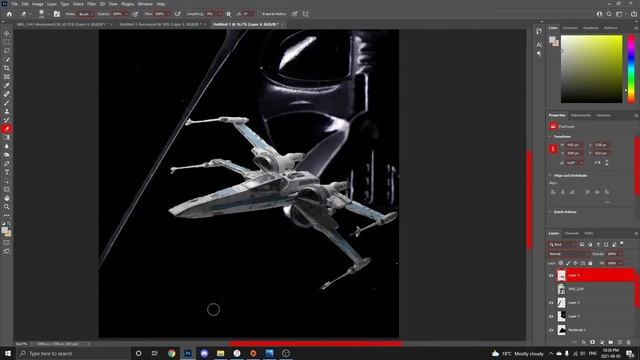Open the Window menu
Screen dimensions: 640x360
click(x=145, y=4)
